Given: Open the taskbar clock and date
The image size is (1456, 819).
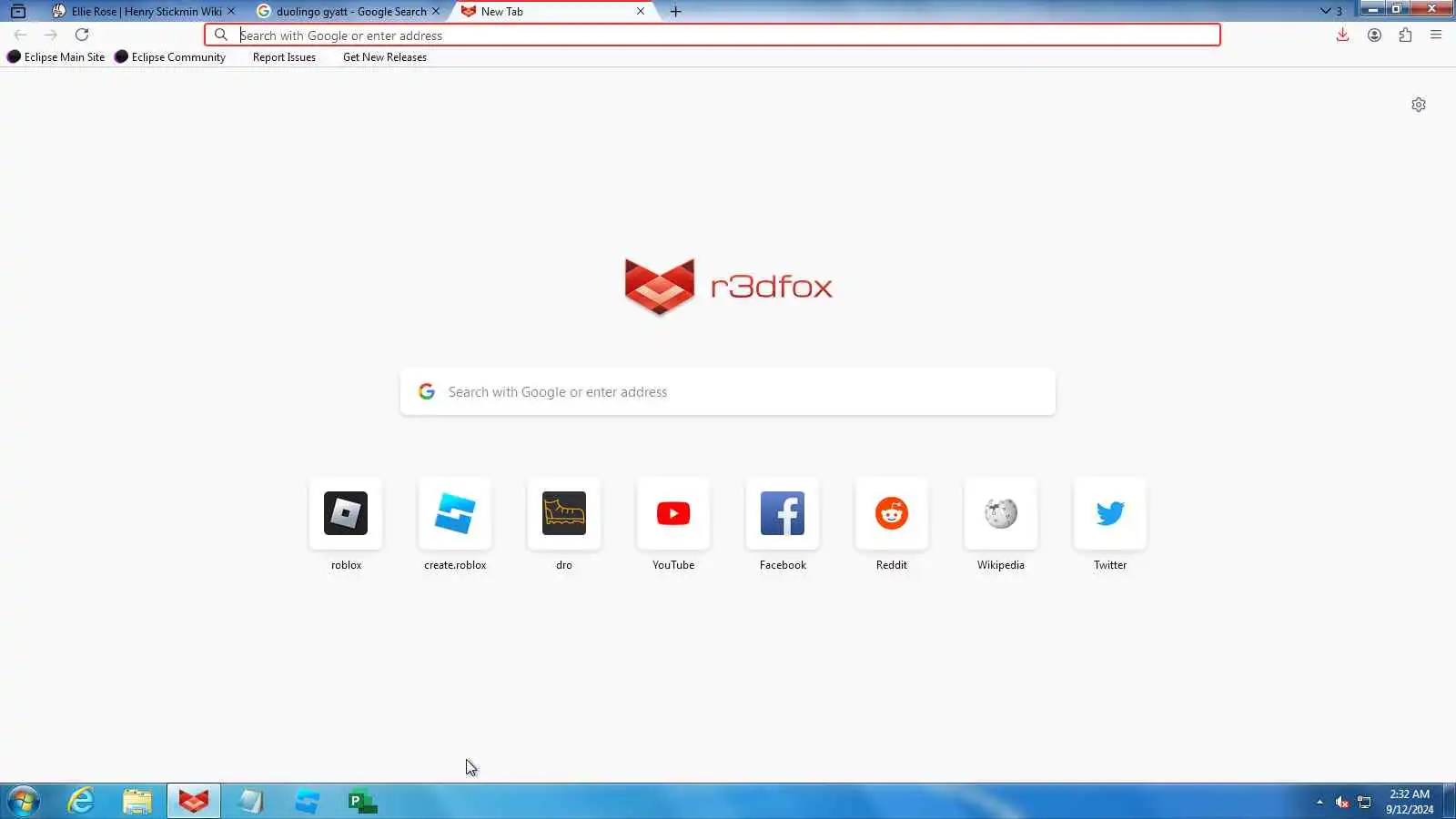Looking at the screenshot, I should click(1410, 802).
